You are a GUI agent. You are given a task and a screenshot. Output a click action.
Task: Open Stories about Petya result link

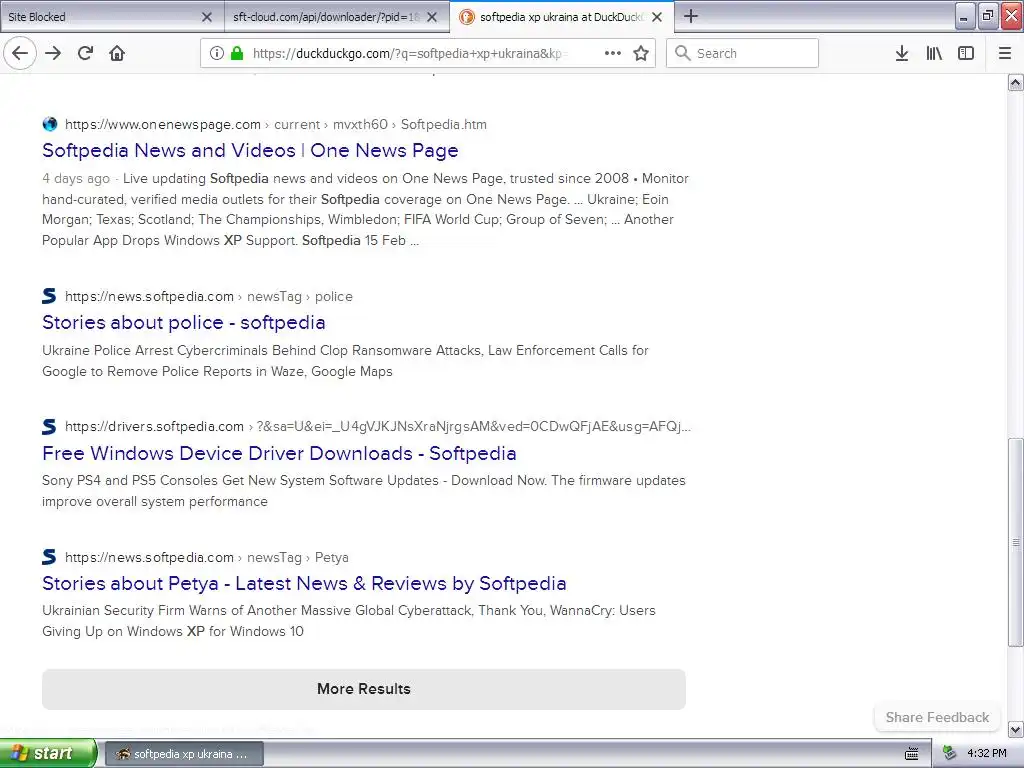(x=304, y=583)
